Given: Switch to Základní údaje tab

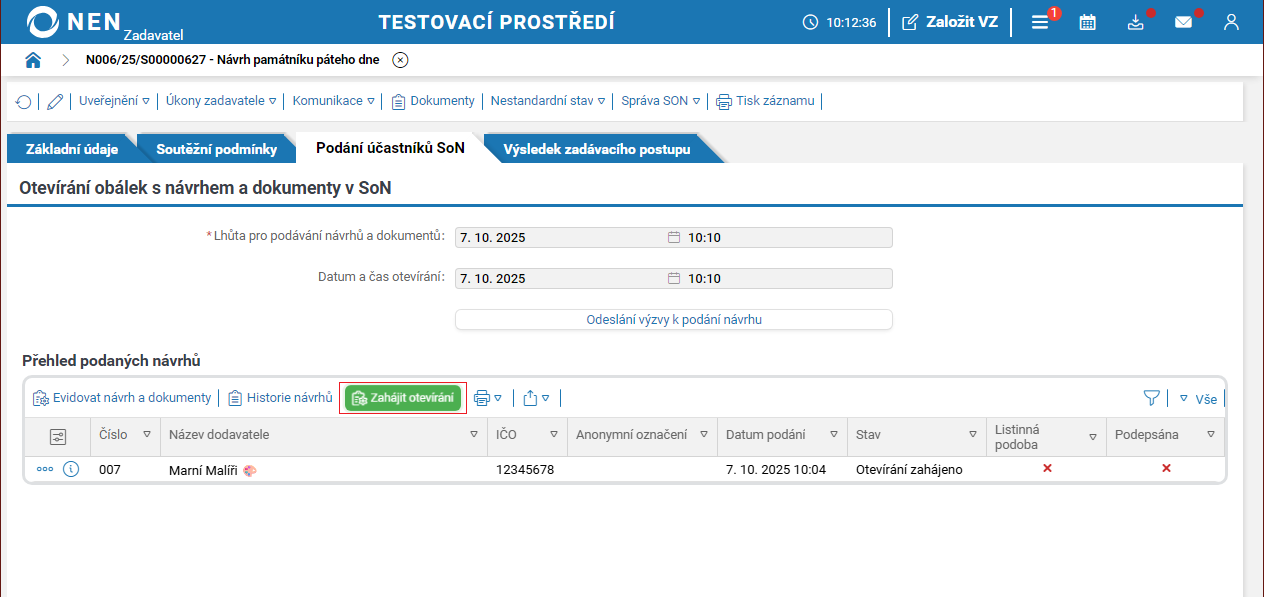Looking at the screenshot, I should point(72,149).
